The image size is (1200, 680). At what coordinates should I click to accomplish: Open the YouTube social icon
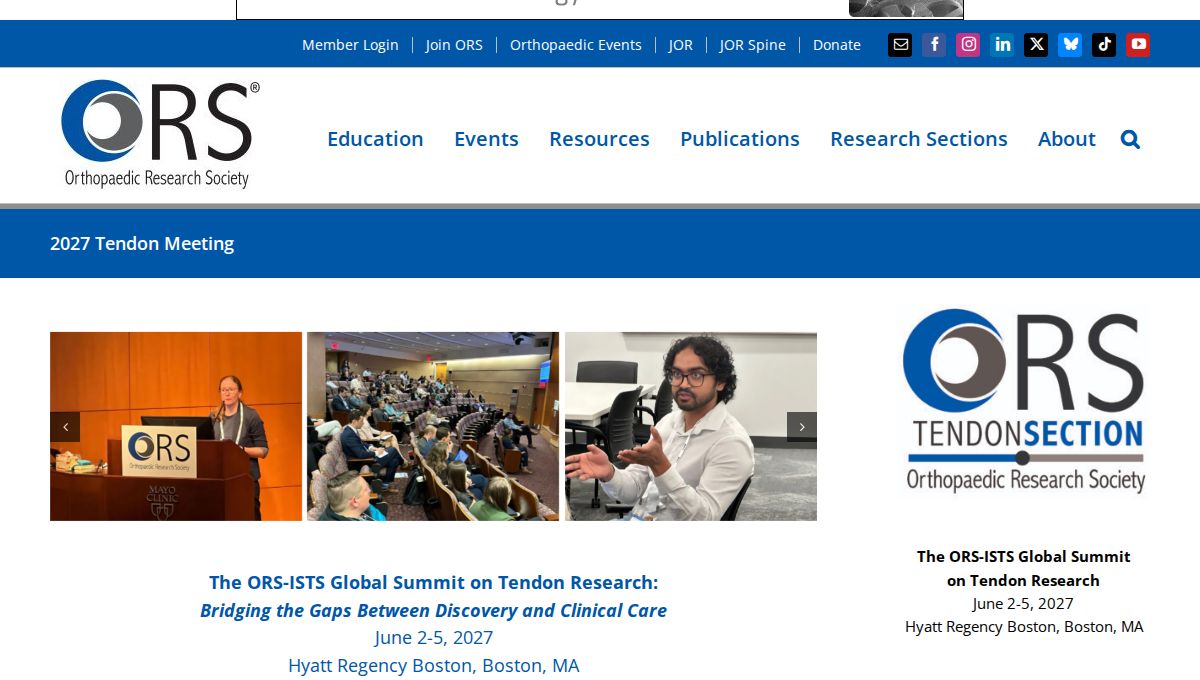[x=1138, y=44]
